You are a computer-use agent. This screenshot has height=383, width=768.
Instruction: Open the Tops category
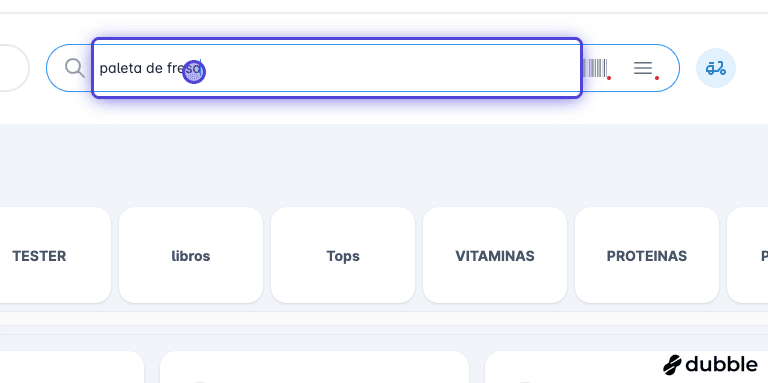(x=343, y=255)
